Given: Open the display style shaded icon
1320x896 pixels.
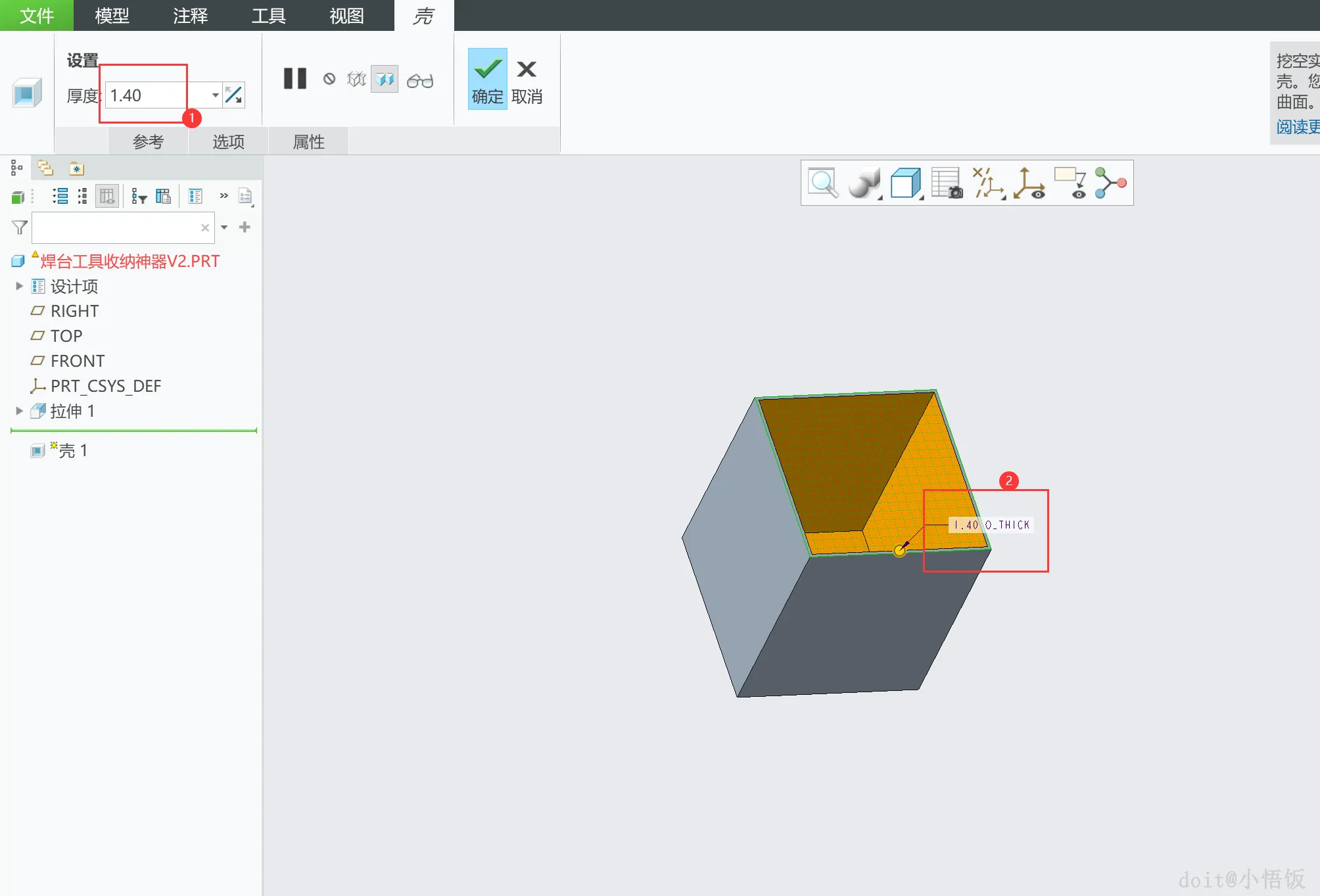Looking at the screenshot, I should 863,183.
